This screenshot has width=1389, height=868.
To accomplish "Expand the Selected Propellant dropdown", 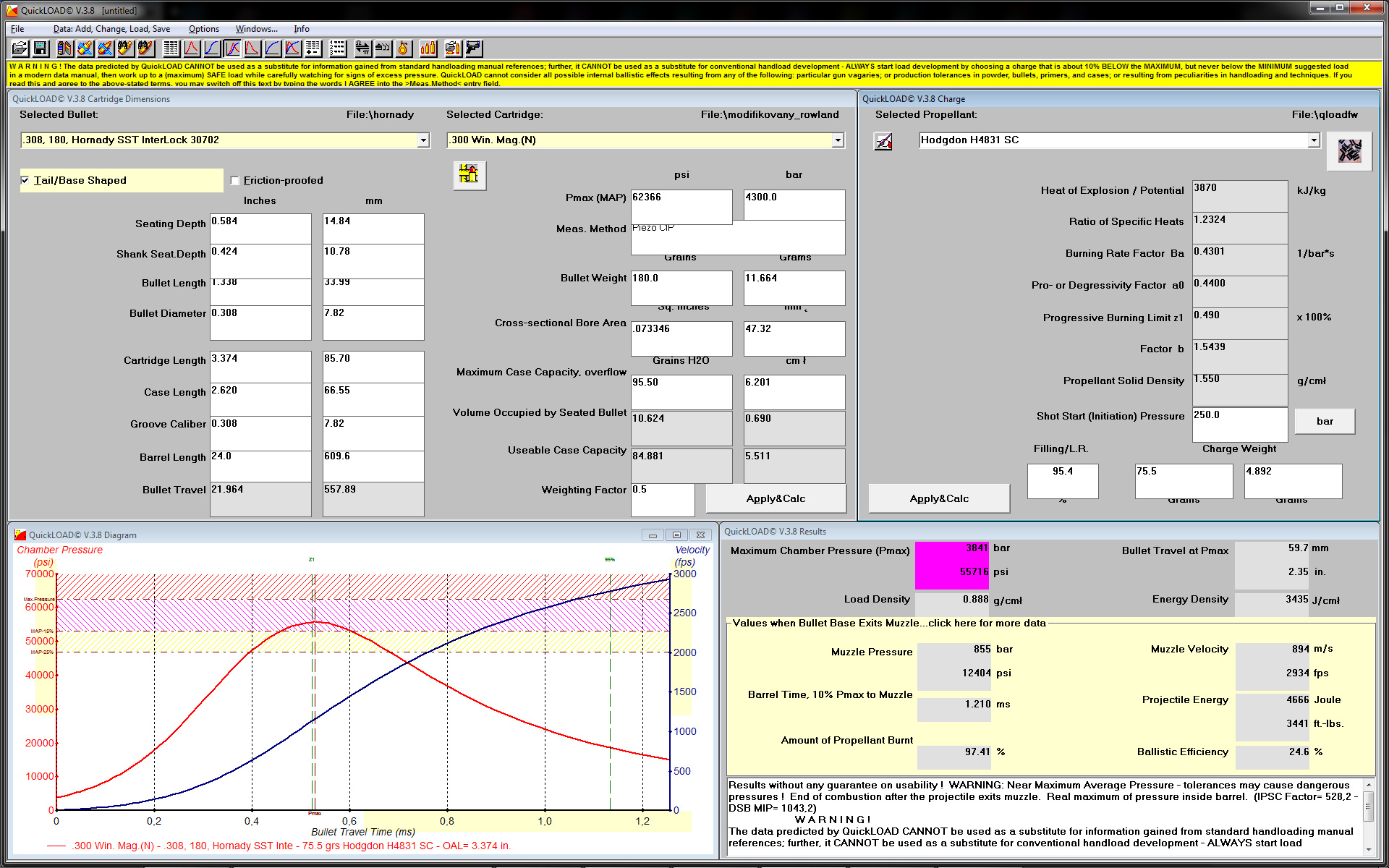I will point(1314,140).
